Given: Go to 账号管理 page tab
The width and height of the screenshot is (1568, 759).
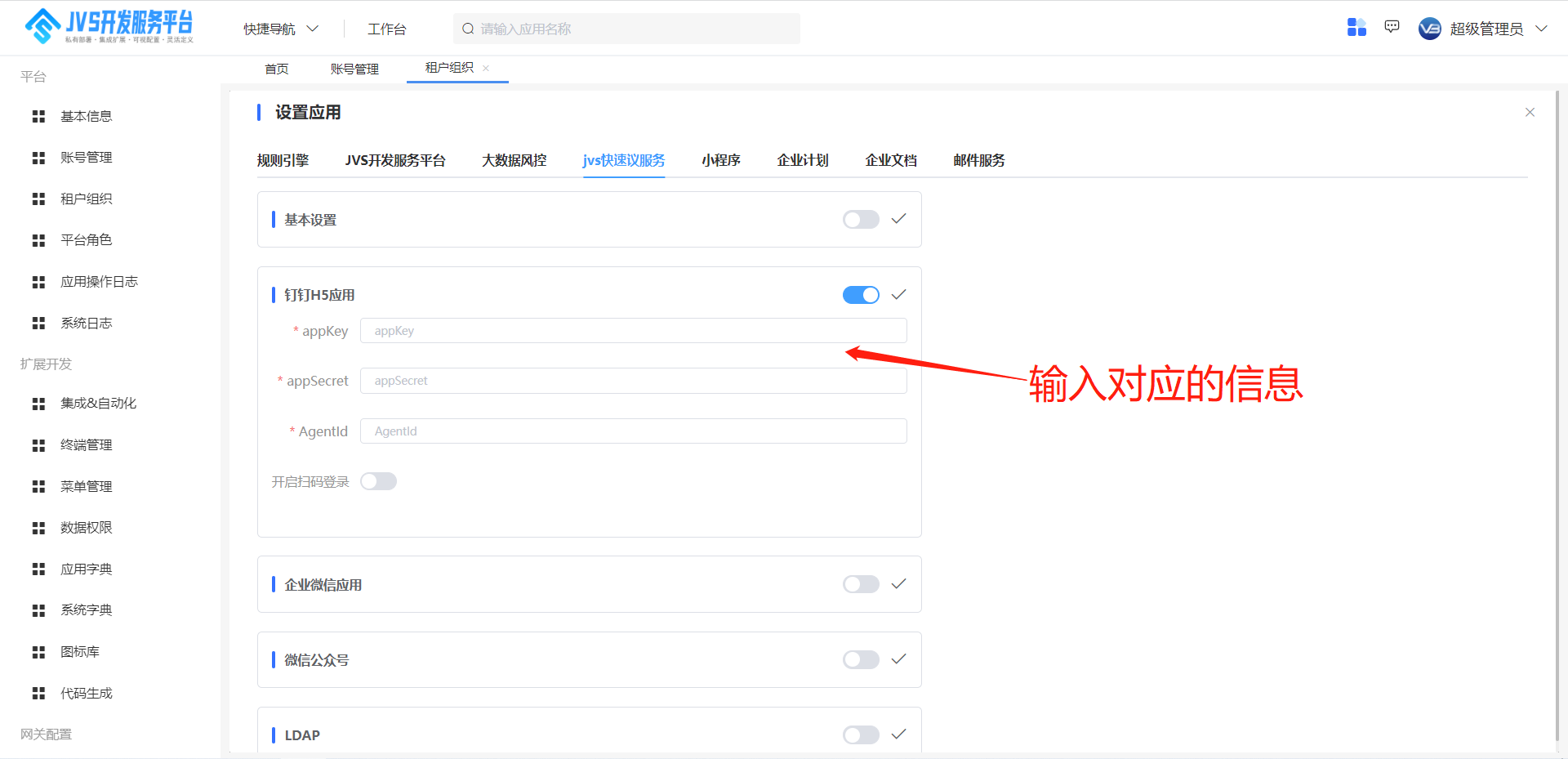Looking at the screenshot, I should click(x=354, y=69).
